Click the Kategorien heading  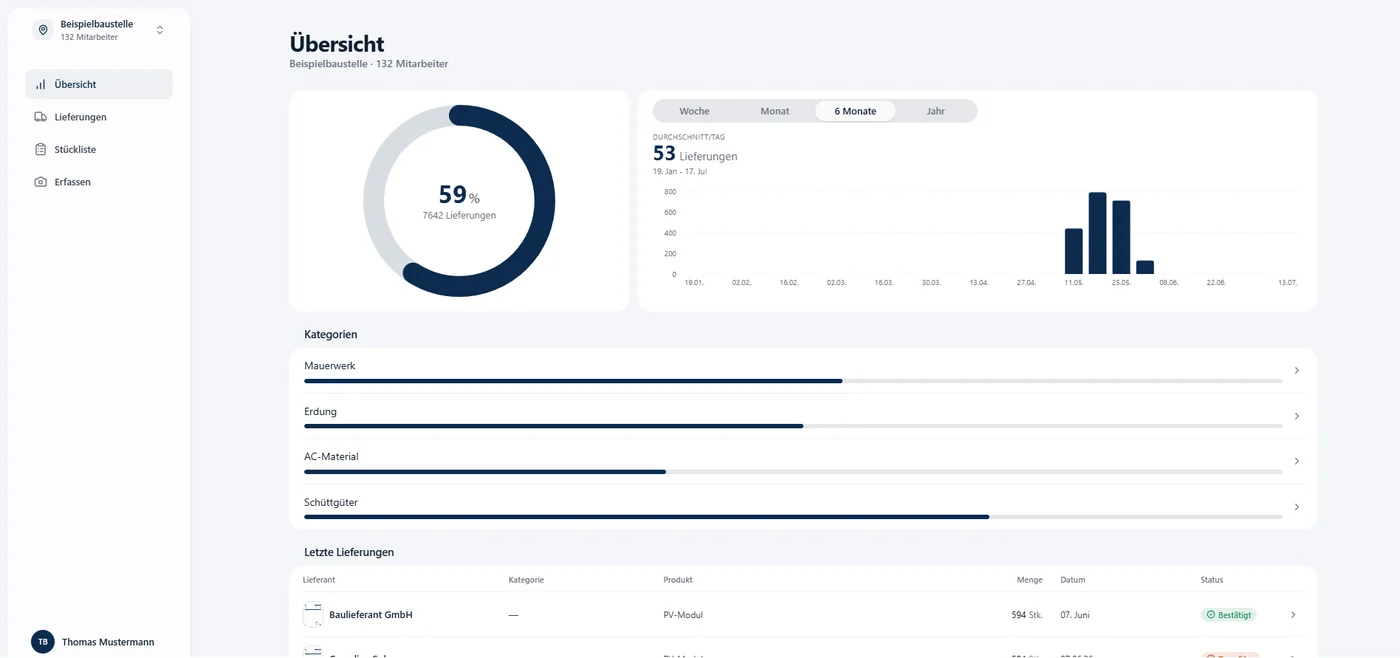[x=331, y=334]
